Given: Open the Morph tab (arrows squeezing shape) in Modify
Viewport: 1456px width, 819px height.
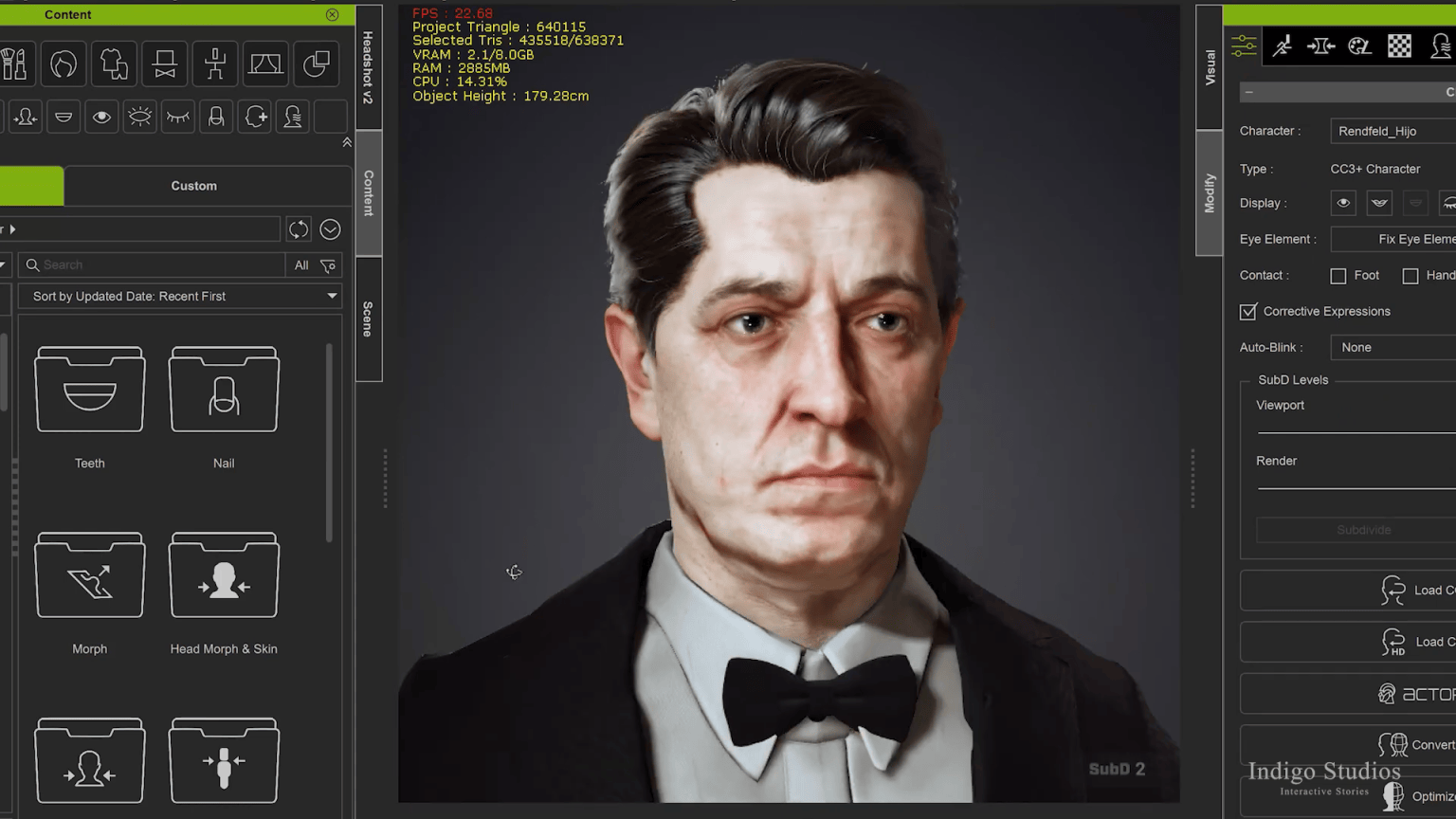Looking at the screenshot, I should click(x=1320, y=45).
